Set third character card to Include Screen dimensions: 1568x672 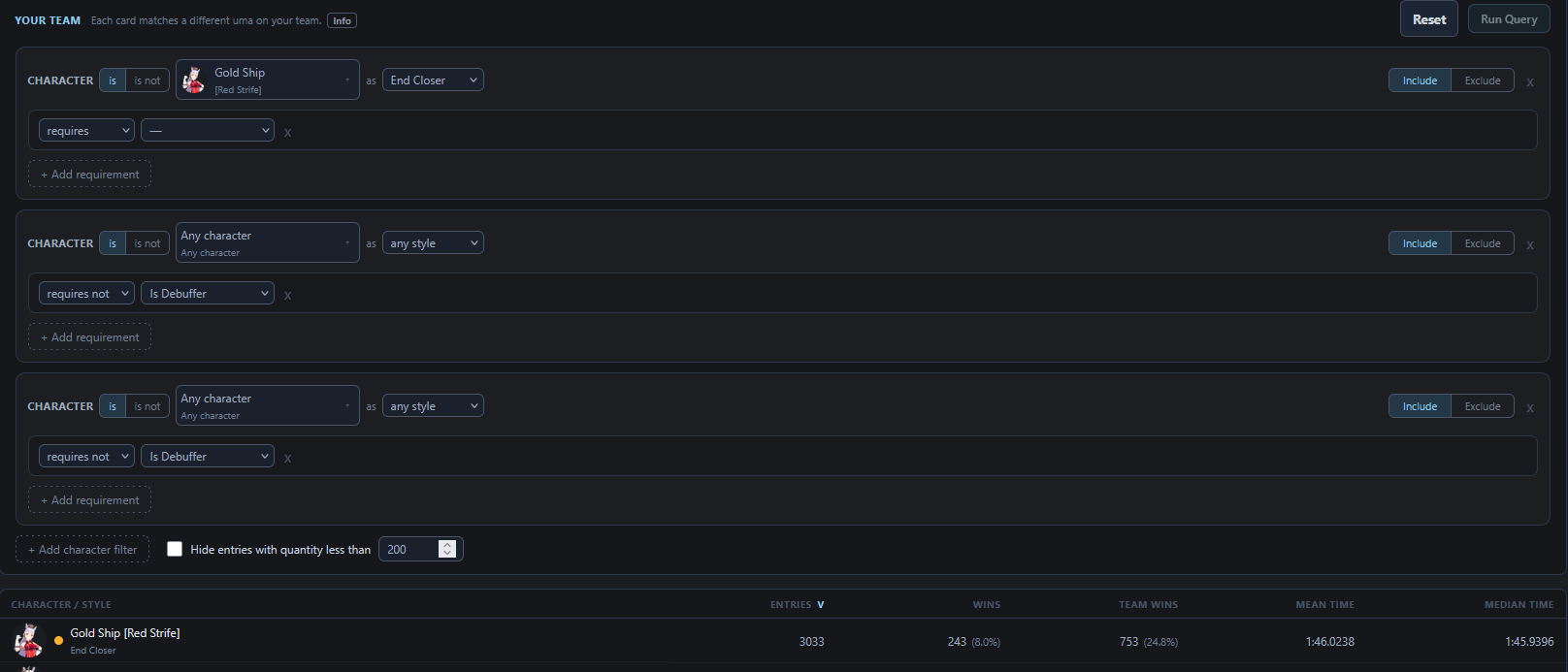(1420, 406)
